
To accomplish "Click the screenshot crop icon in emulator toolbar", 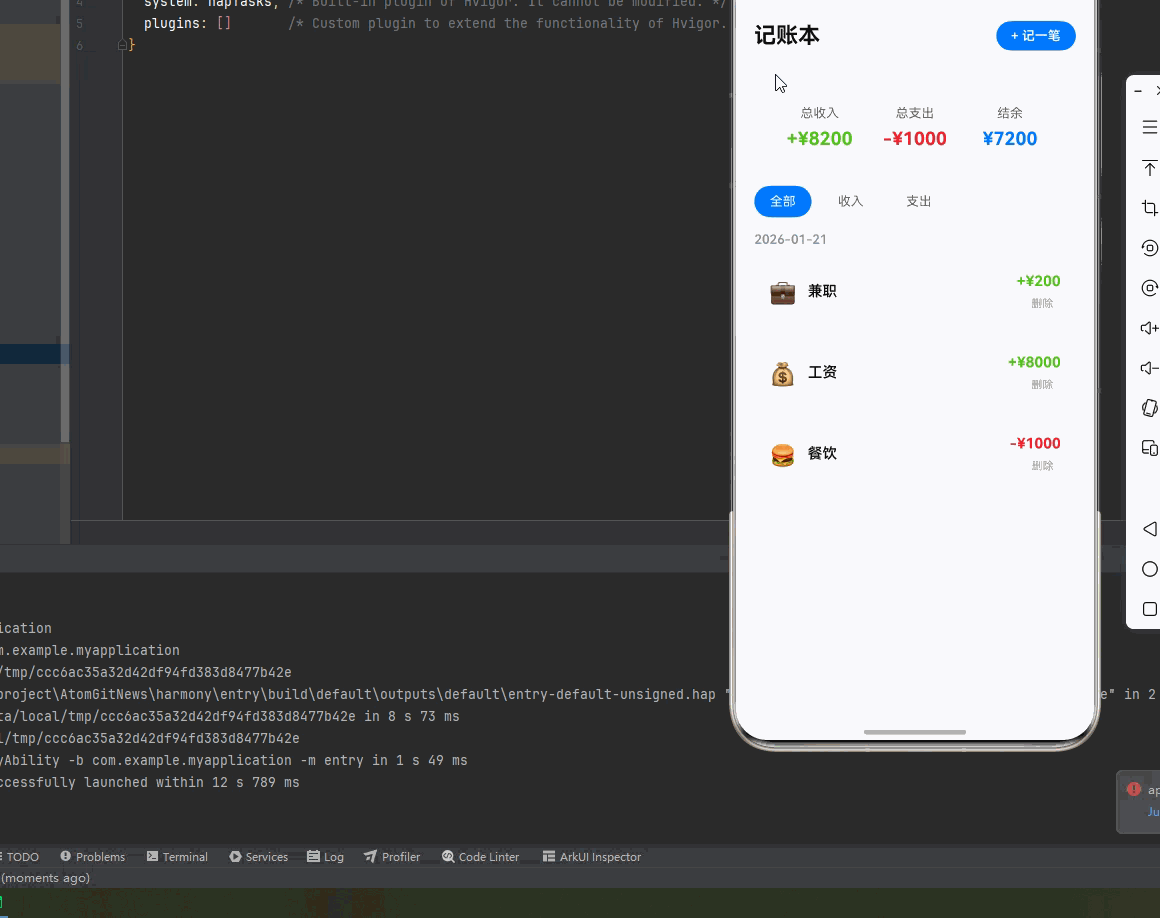I will (x=1150, y=208).
